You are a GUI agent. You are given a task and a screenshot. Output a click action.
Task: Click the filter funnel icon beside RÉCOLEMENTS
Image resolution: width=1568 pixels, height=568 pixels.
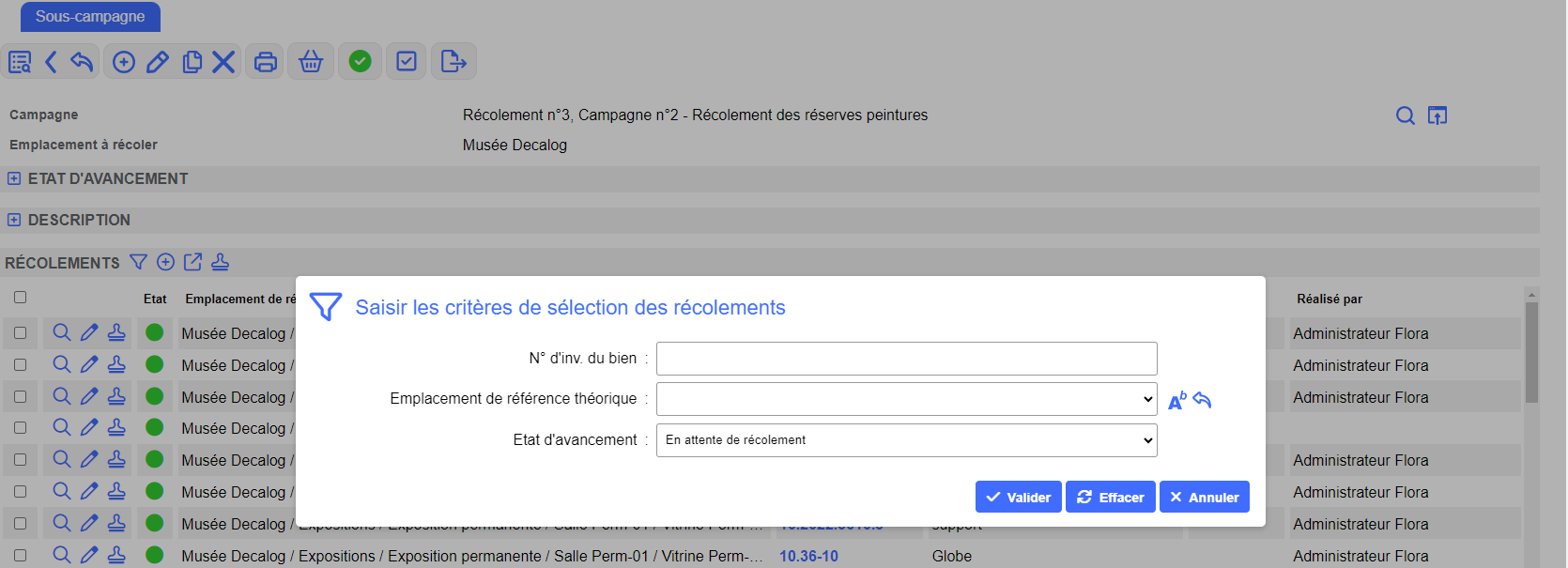tap(138, 262)
